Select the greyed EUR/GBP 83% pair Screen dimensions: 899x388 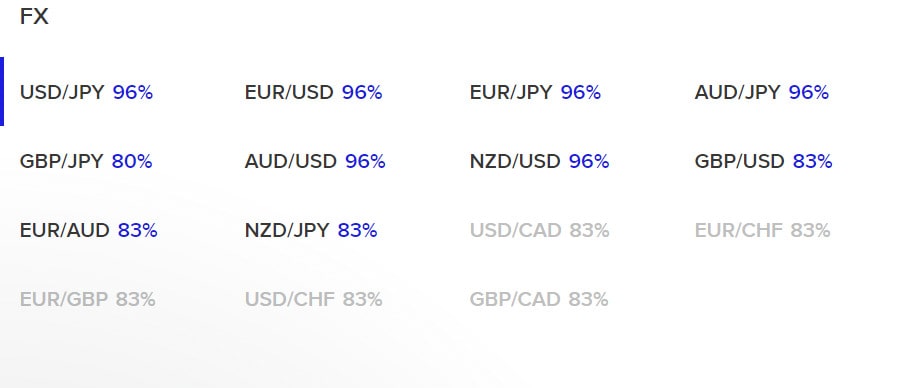click(88, 299)
